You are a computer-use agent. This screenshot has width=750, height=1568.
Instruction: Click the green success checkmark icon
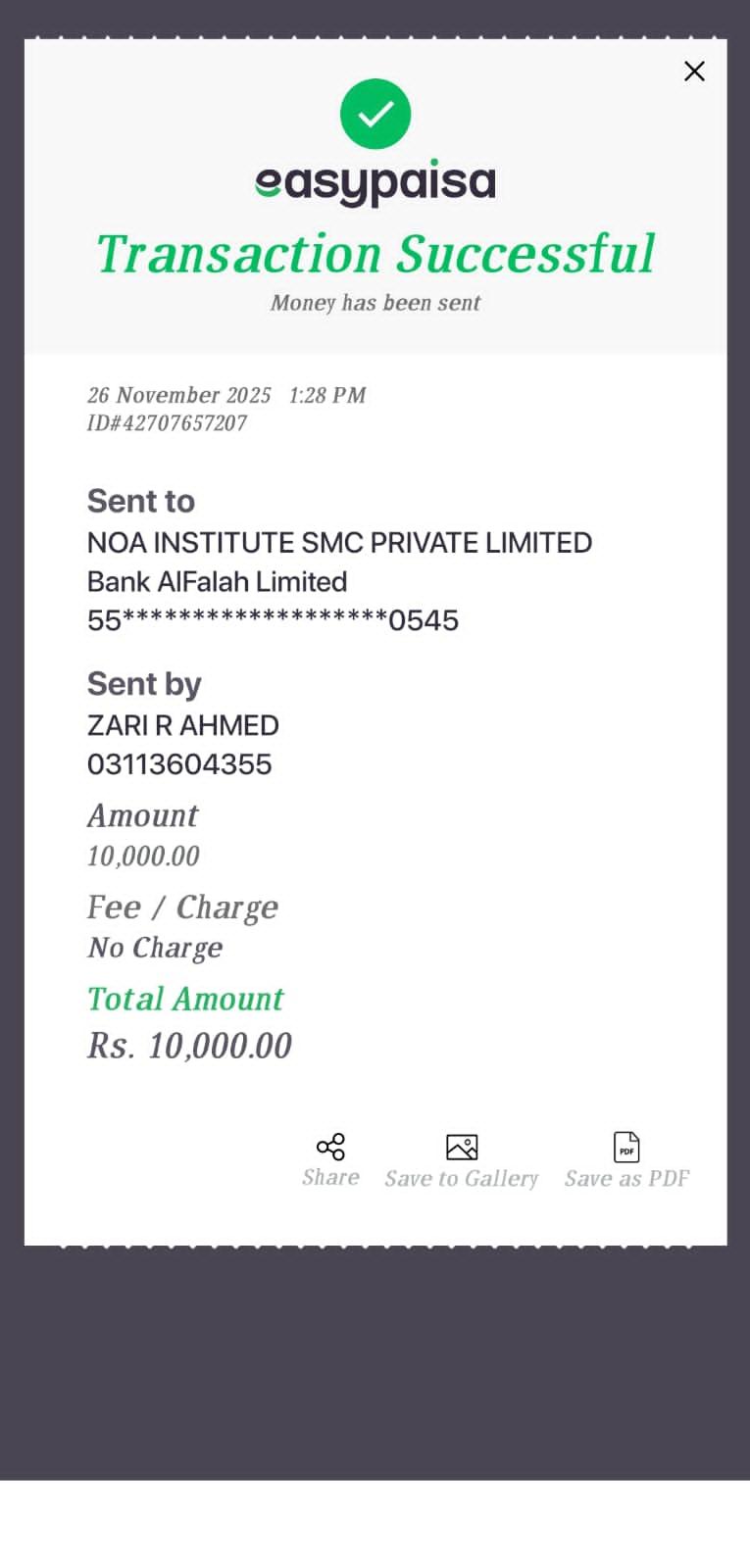click(375, 115)
